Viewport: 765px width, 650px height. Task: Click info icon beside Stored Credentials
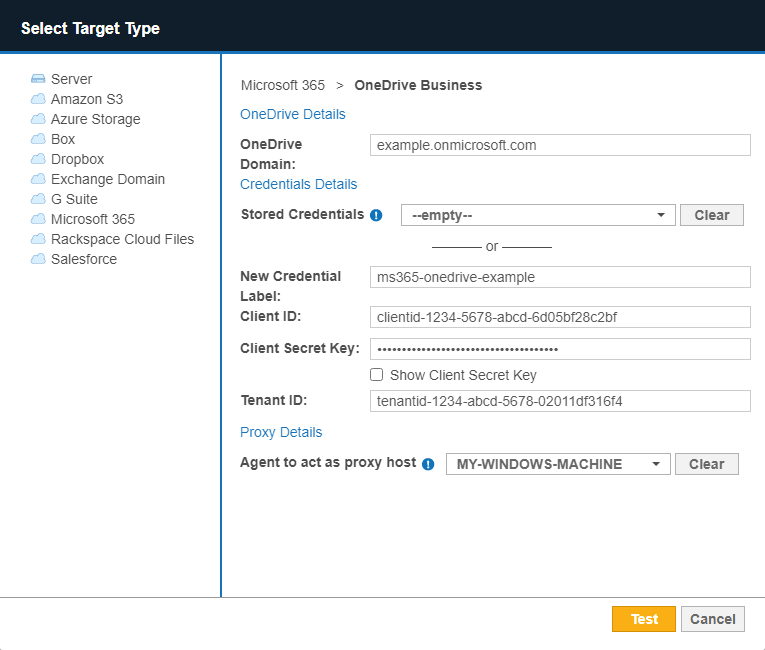(x=376, y=215)
